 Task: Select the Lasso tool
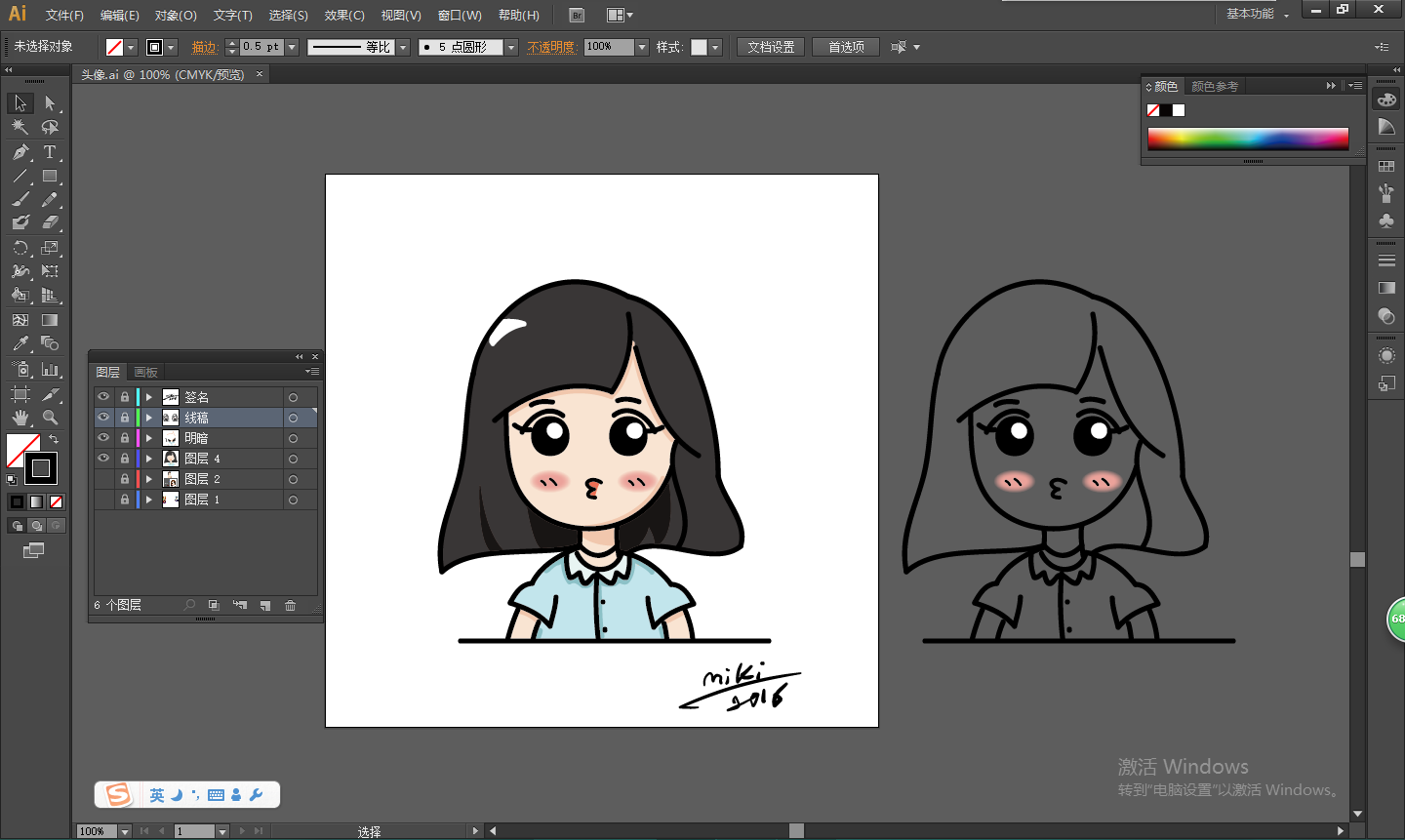point(50,128)
